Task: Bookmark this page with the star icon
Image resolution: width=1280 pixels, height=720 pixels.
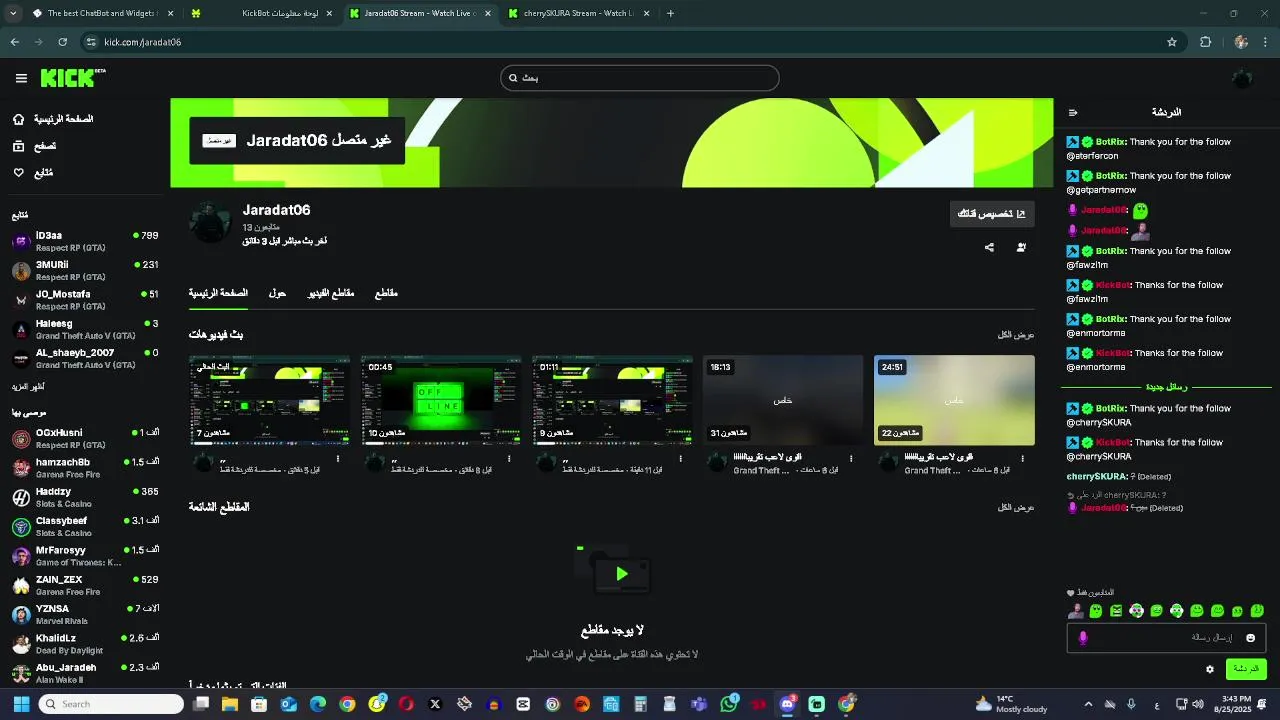Action: (x=1172, y=42)
